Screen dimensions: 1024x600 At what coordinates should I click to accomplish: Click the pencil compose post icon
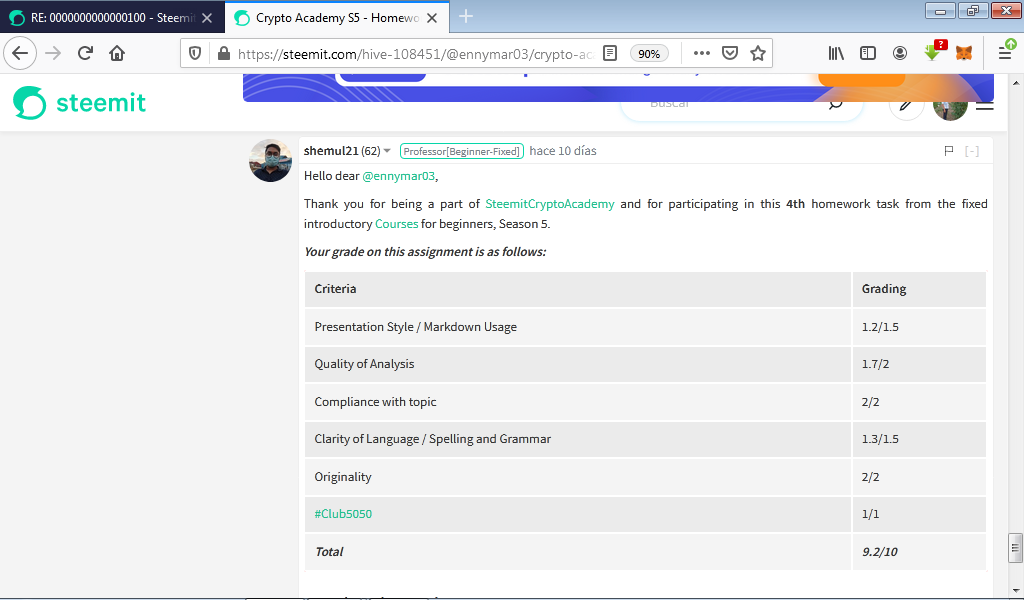click(906, 104)
